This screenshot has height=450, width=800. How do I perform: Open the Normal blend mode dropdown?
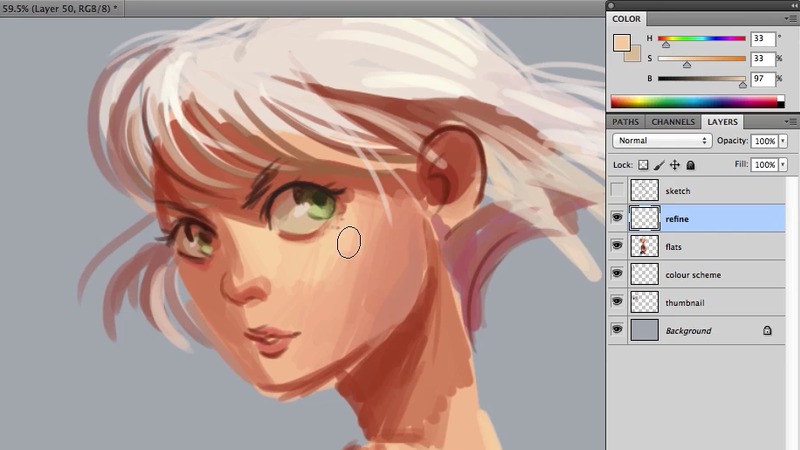click(x=662, y=140)
